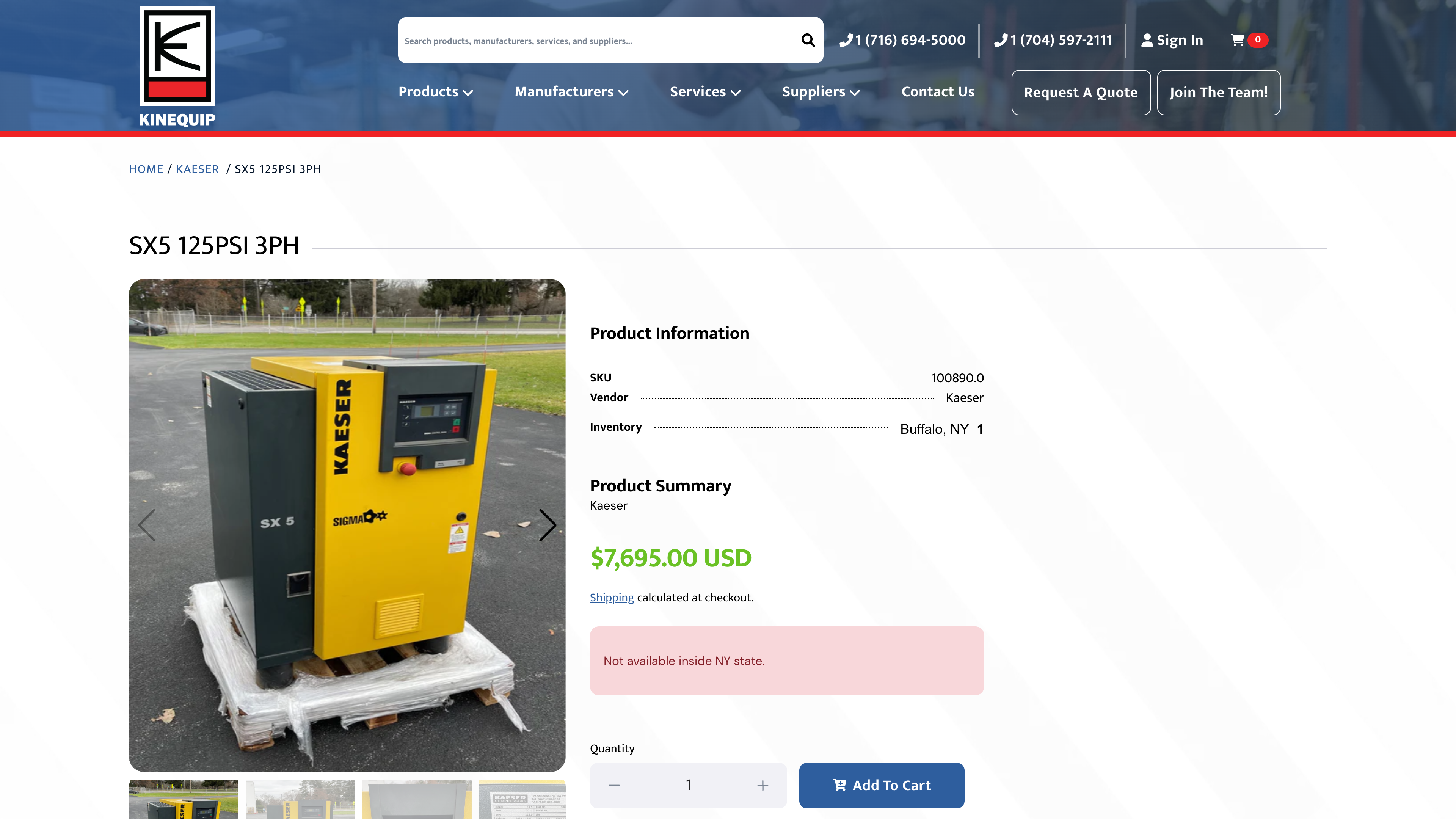Expand the Products dropdown menu
Screen dimensions: 1456x819
pyautogui.click(x=435, y=91)
